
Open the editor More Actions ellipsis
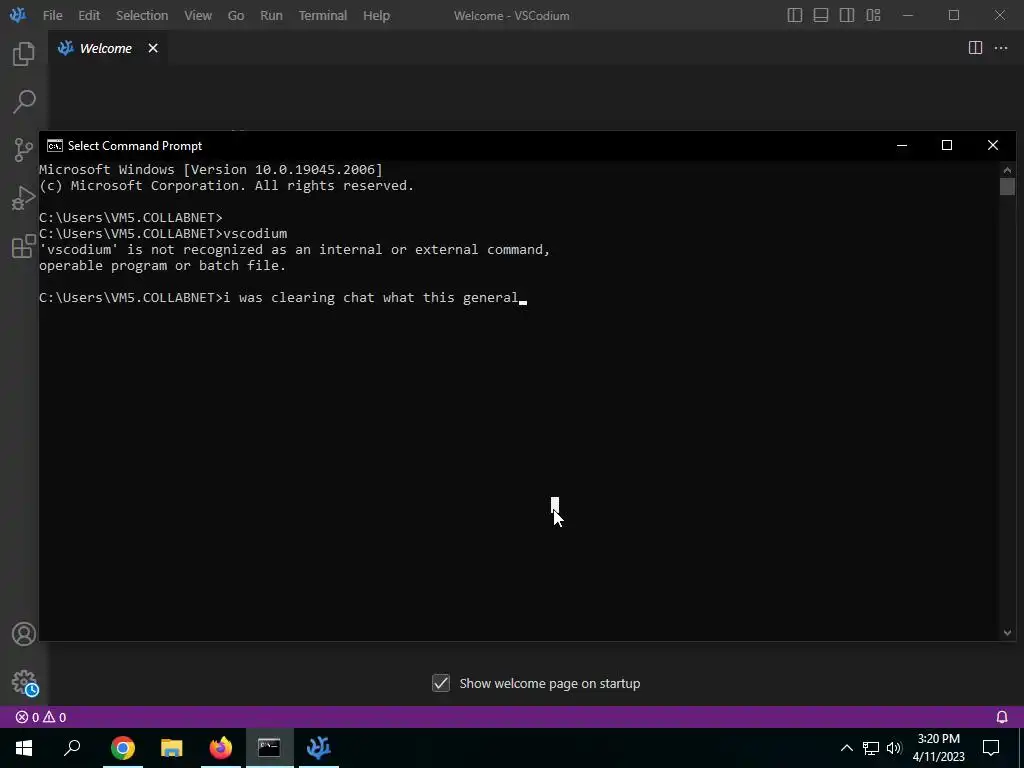click(1000, 48)
